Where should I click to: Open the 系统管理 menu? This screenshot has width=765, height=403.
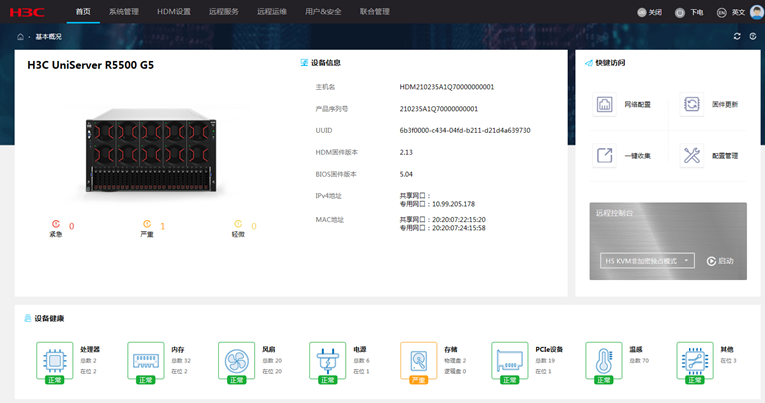coord(124,12)
